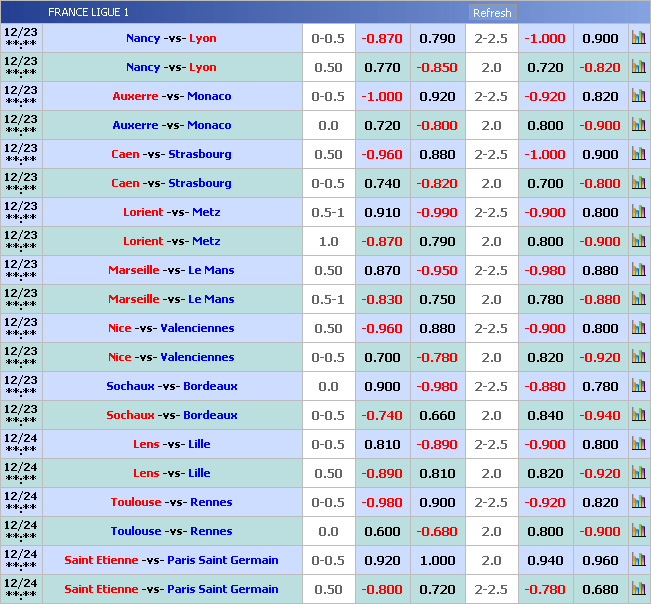Open chart icon for Nice-Valenciennes 0.50 handicap row
The width and height of the screenshot is (651, 604).
638,328
